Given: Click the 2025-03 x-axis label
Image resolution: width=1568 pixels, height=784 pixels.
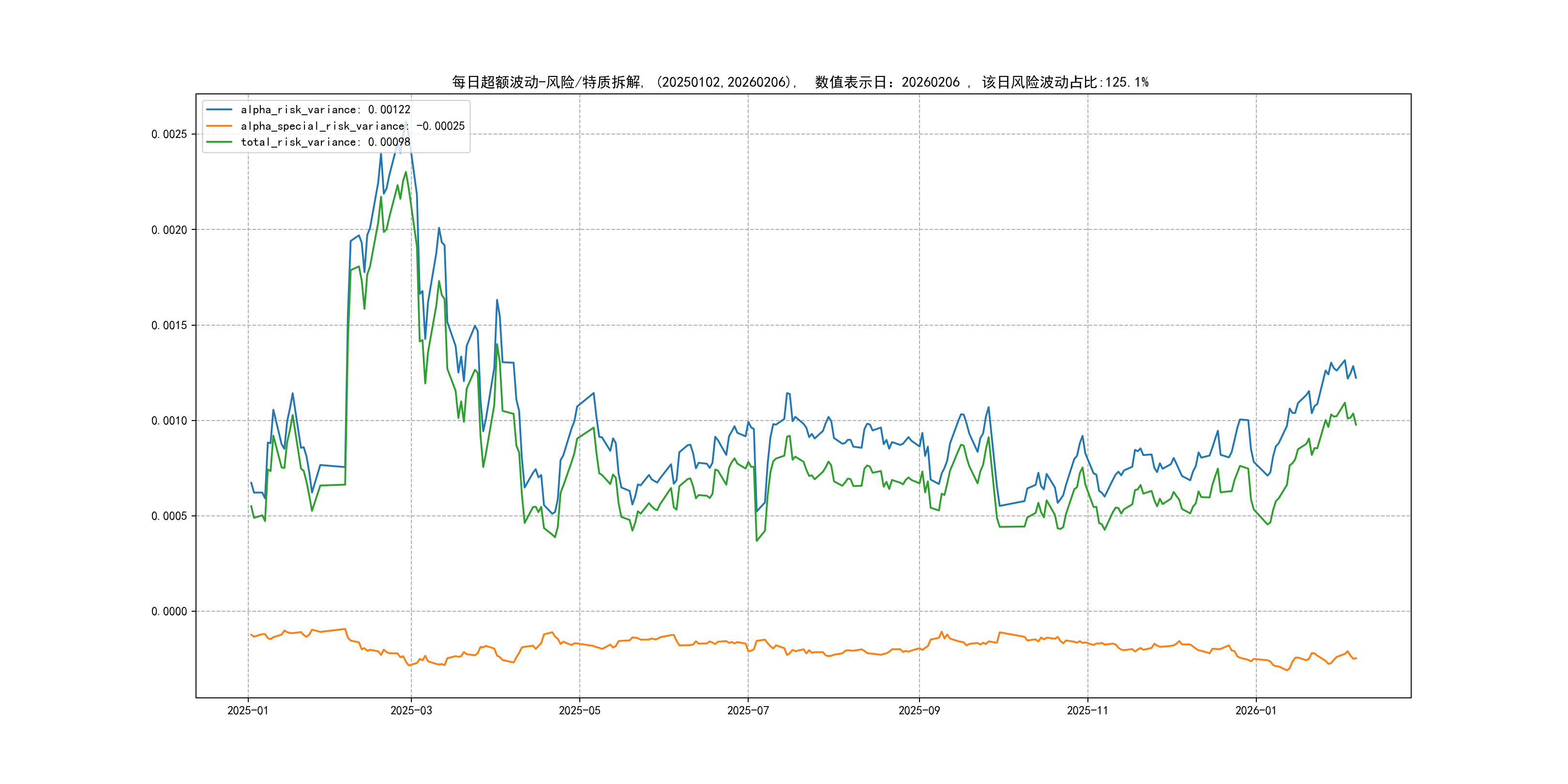Looking at the screenshot, I should pos(411,710).
